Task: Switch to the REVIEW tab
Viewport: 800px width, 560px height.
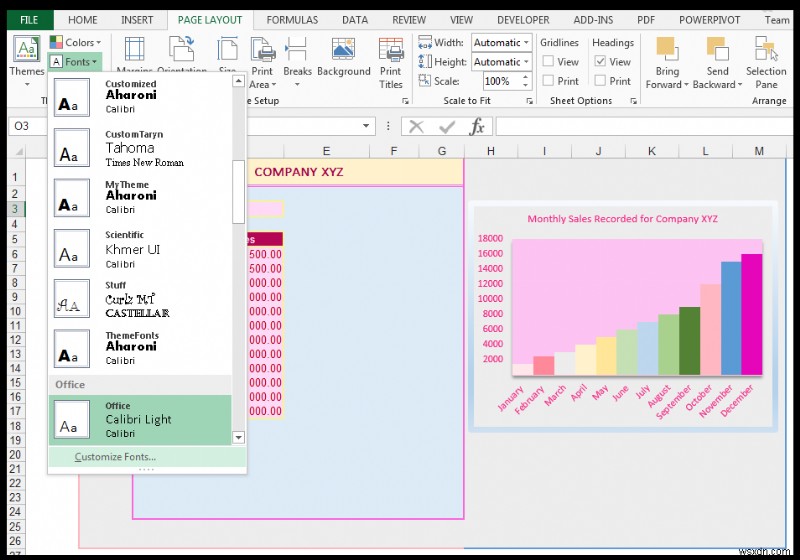Action: pyautogui.click(x=409, y=20)
